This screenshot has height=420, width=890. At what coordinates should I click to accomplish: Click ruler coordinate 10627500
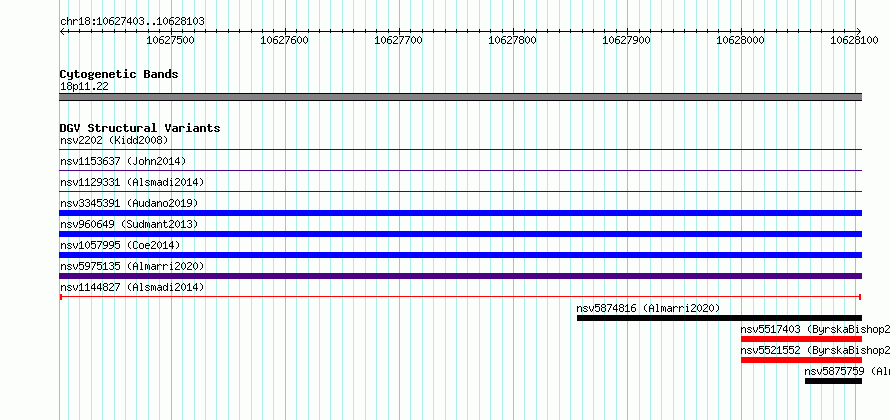pos(170,40)
